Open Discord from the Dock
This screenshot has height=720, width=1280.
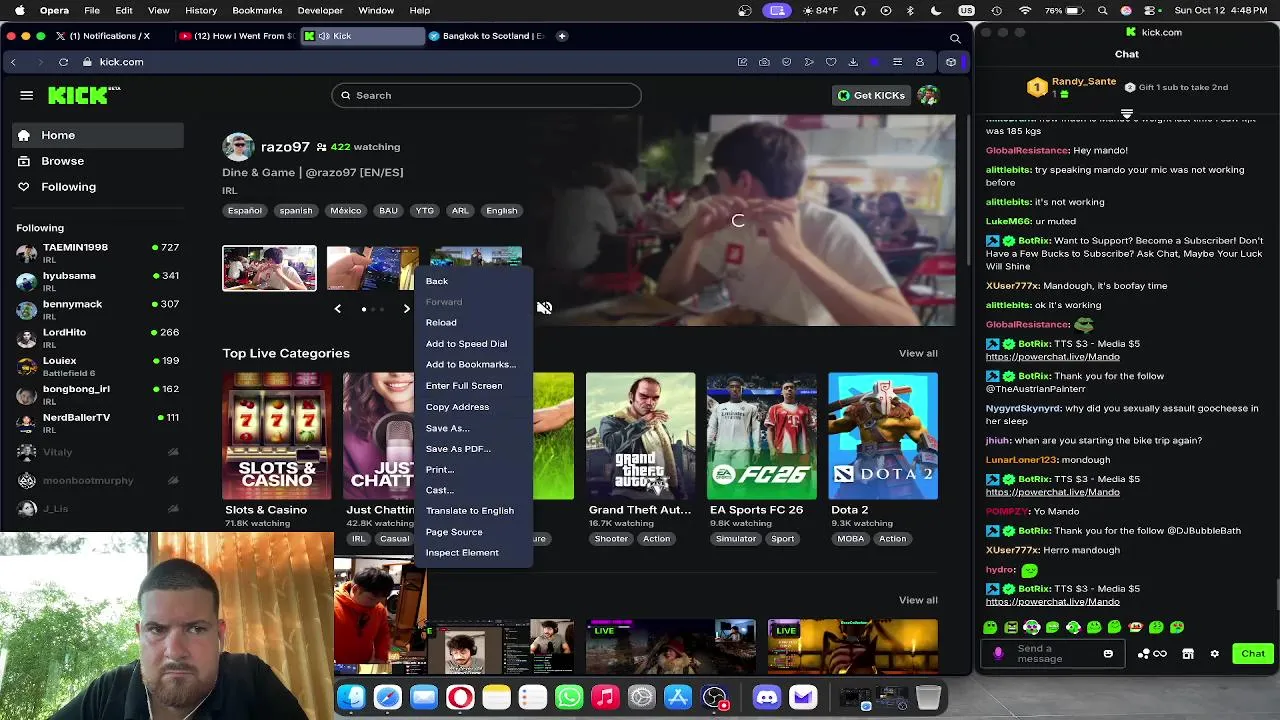pyautogui.click(x=767, y=697)
